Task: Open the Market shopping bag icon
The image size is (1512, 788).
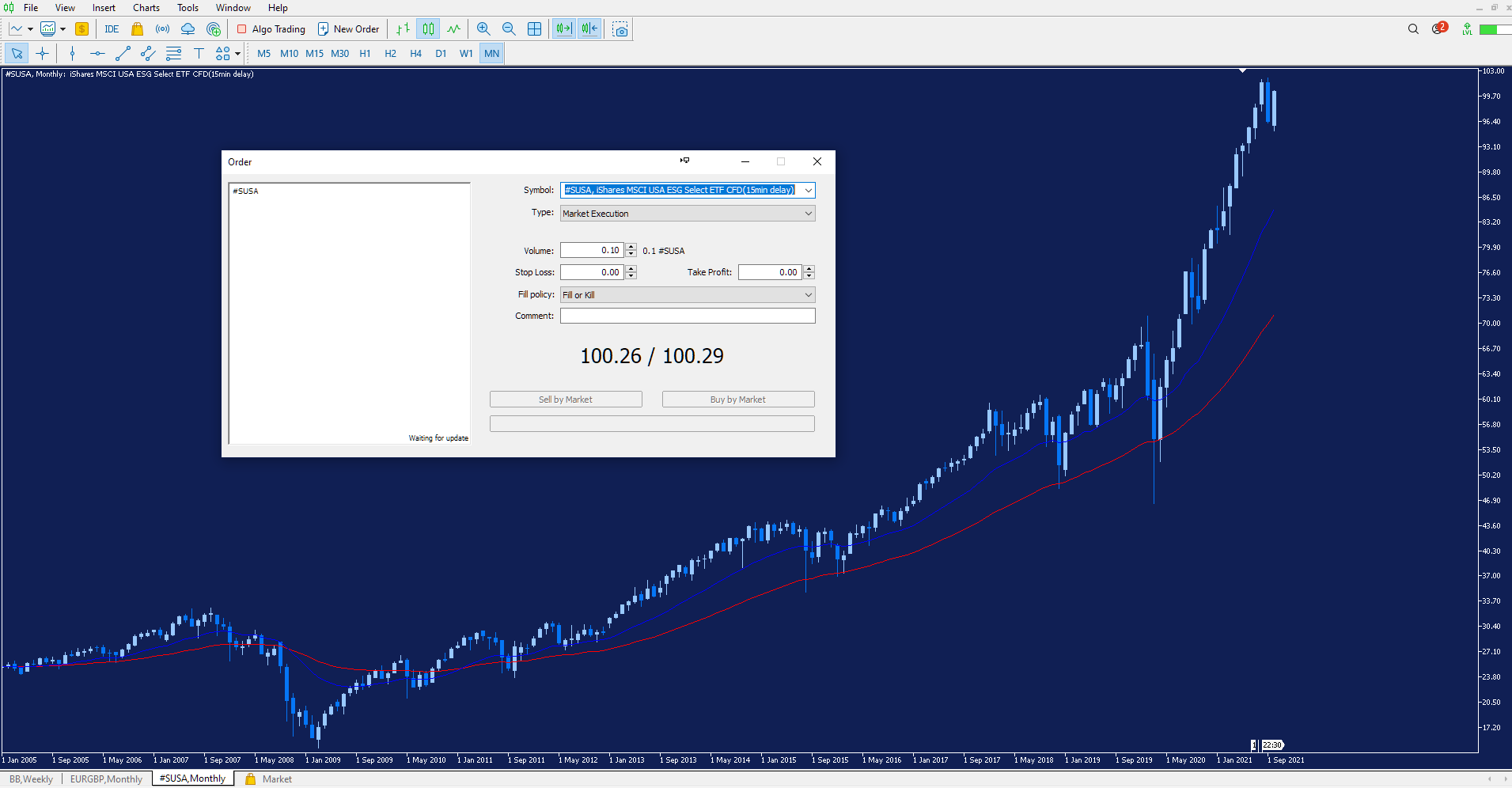Action: (x=137, y=29)
